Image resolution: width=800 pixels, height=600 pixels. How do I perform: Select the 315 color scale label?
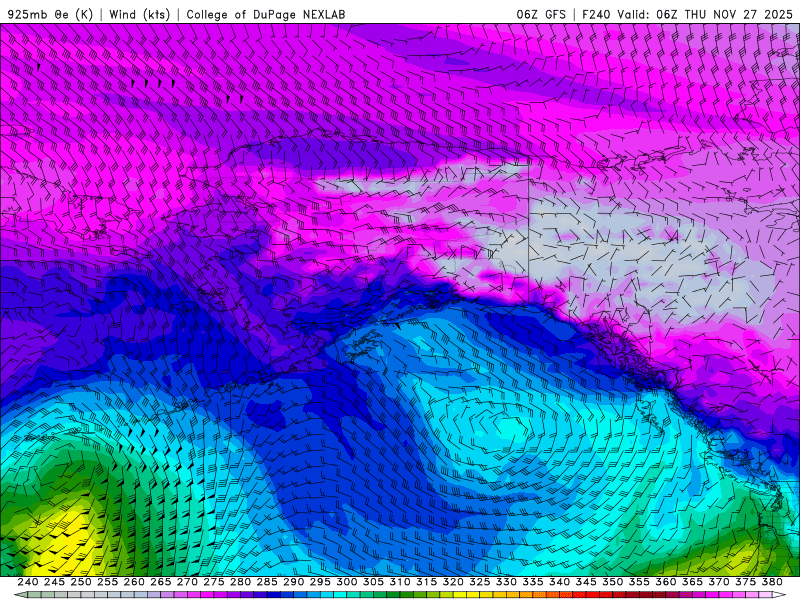pos(426,582)
